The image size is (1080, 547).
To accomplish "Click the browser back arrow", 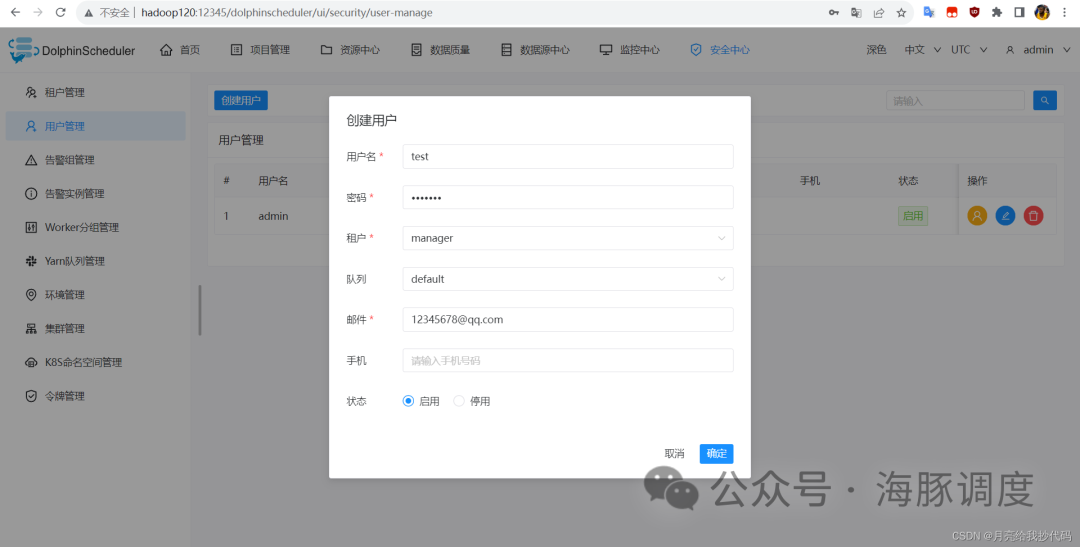I will tap(15, 12).
